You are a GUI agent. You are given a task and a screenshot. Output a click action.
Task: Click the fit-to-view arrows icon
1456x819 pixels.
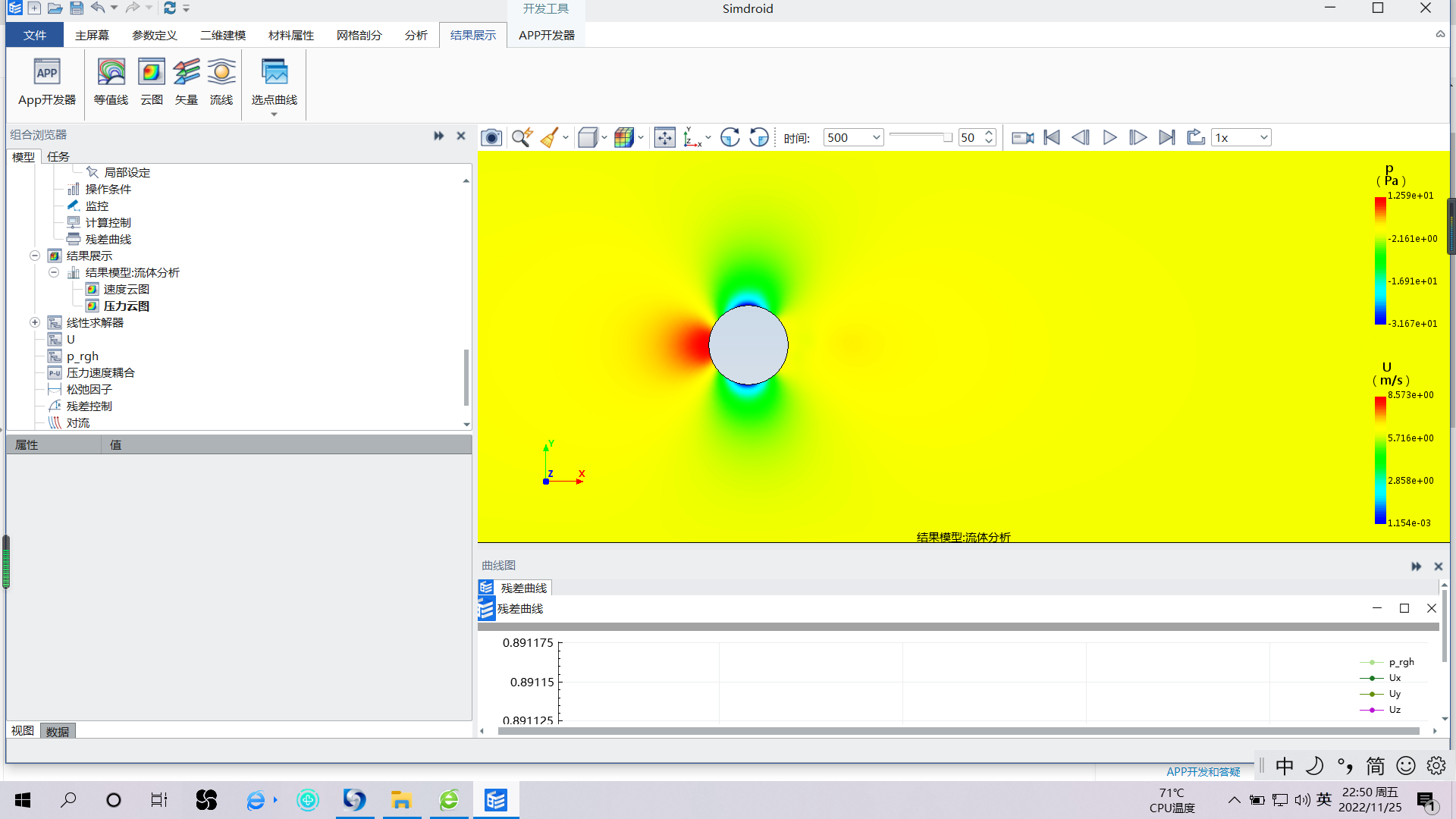pyautogui.click(x=665, y=137)
